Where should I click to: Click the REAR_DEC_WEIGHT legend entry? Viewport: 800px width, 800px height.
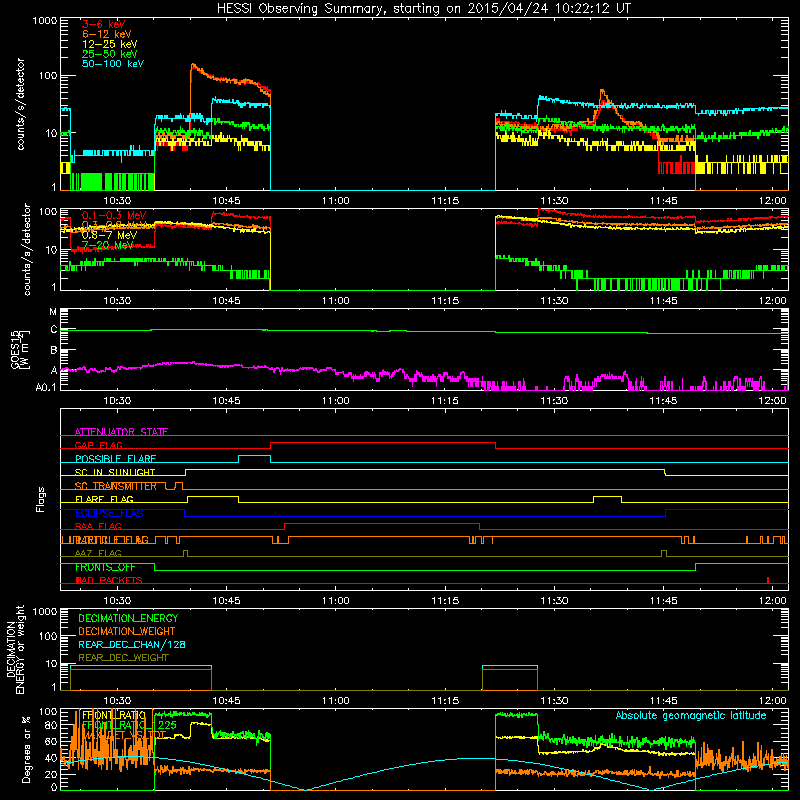click(x=123, y=658)
